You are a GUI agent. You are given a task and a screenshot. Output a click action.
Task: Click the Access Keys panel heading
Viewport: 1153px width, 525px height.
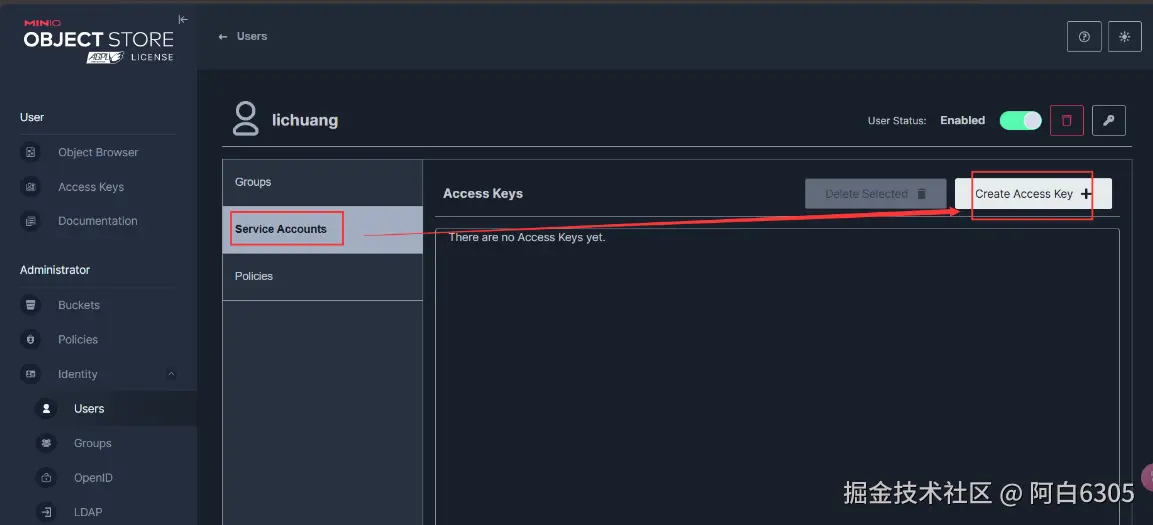click(483, 194)
